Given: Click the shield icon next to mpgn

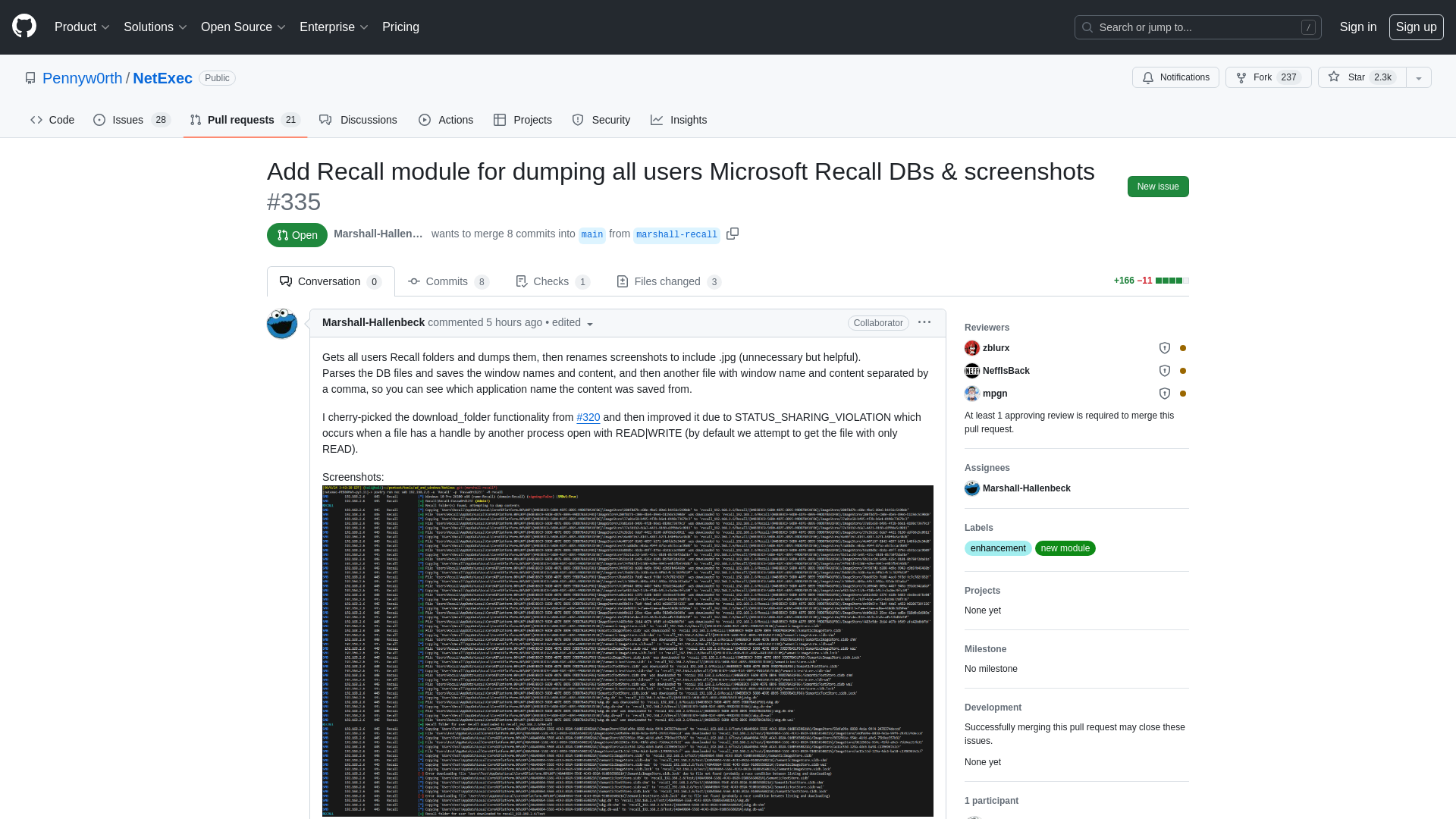Looking at the screenshot, I should click(1165, 394).
